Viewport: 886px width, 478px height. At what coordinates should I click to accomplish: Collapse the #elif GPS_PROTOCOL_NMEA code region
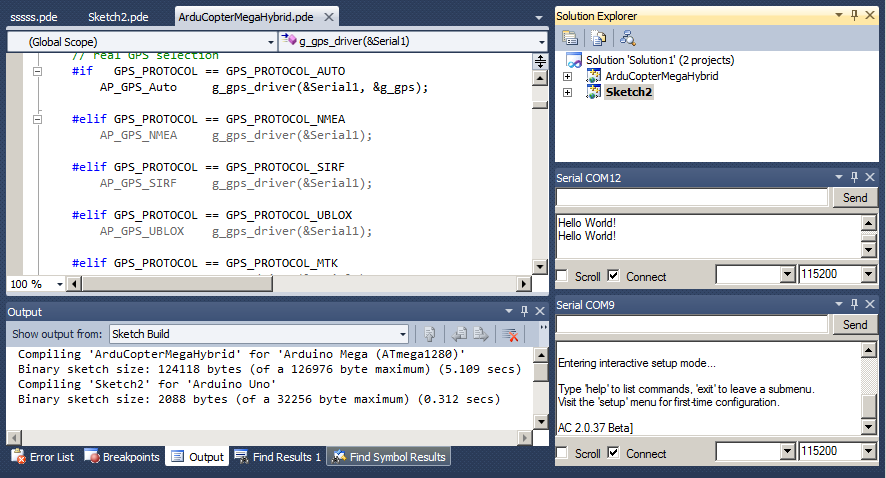click(x=37, y=119)
